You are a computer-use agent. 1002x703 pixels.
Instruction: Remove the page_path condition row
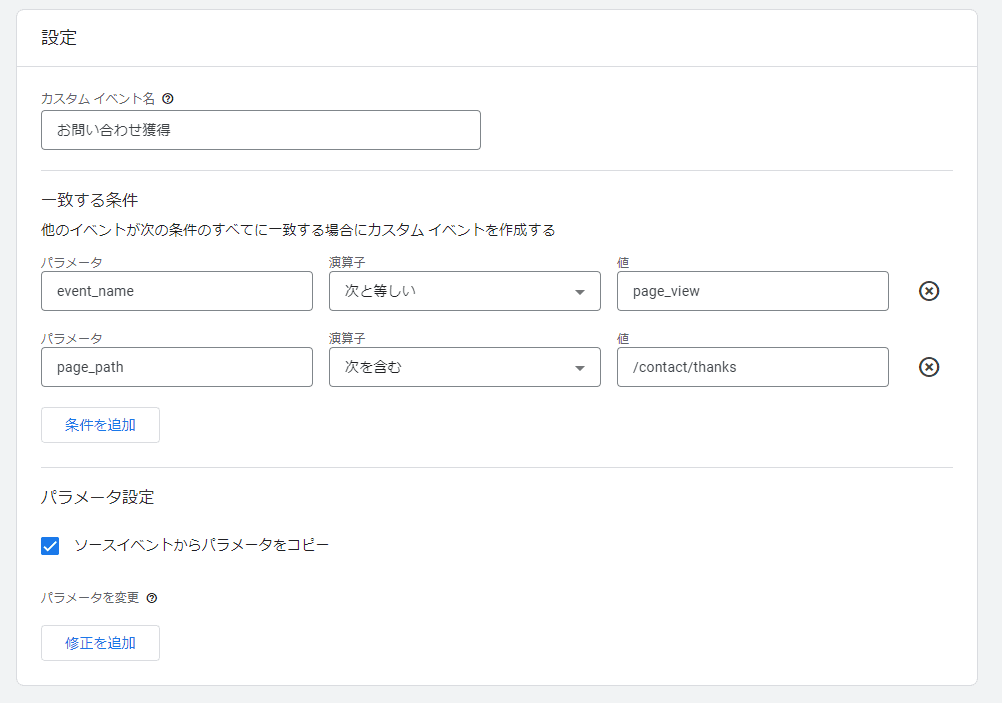pyautogui.click(x=929, y=367)
